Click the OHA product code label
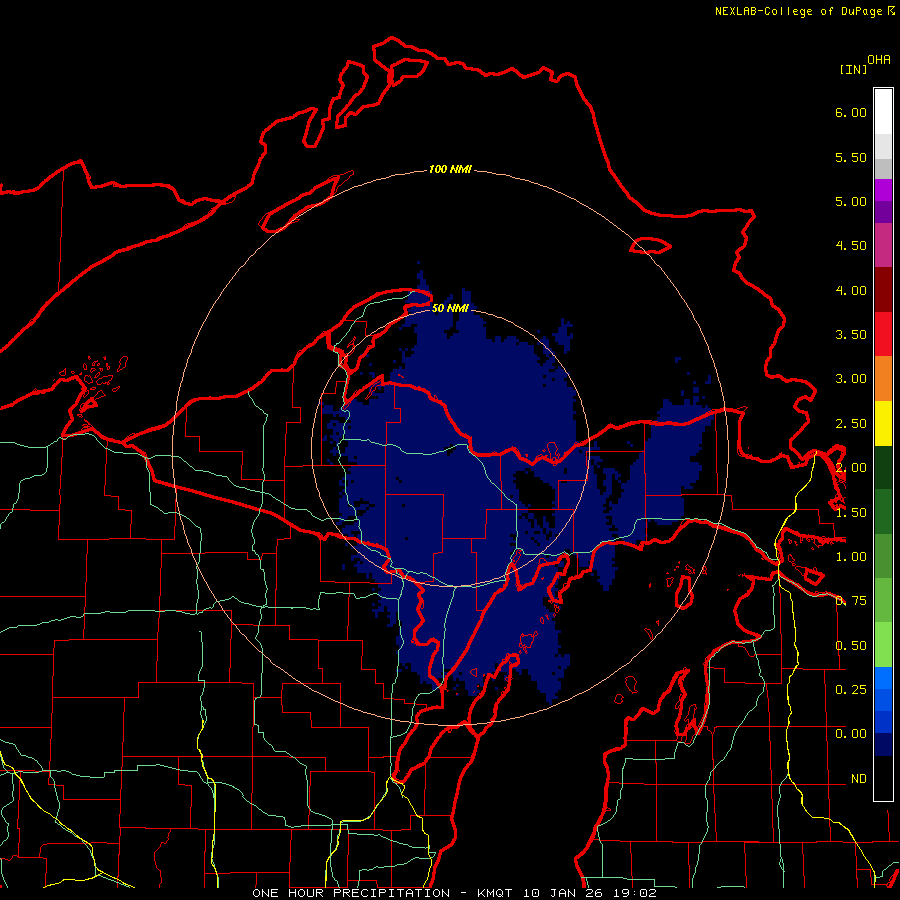Viewport: 900px width, 900px height. [x=879, y=59]
